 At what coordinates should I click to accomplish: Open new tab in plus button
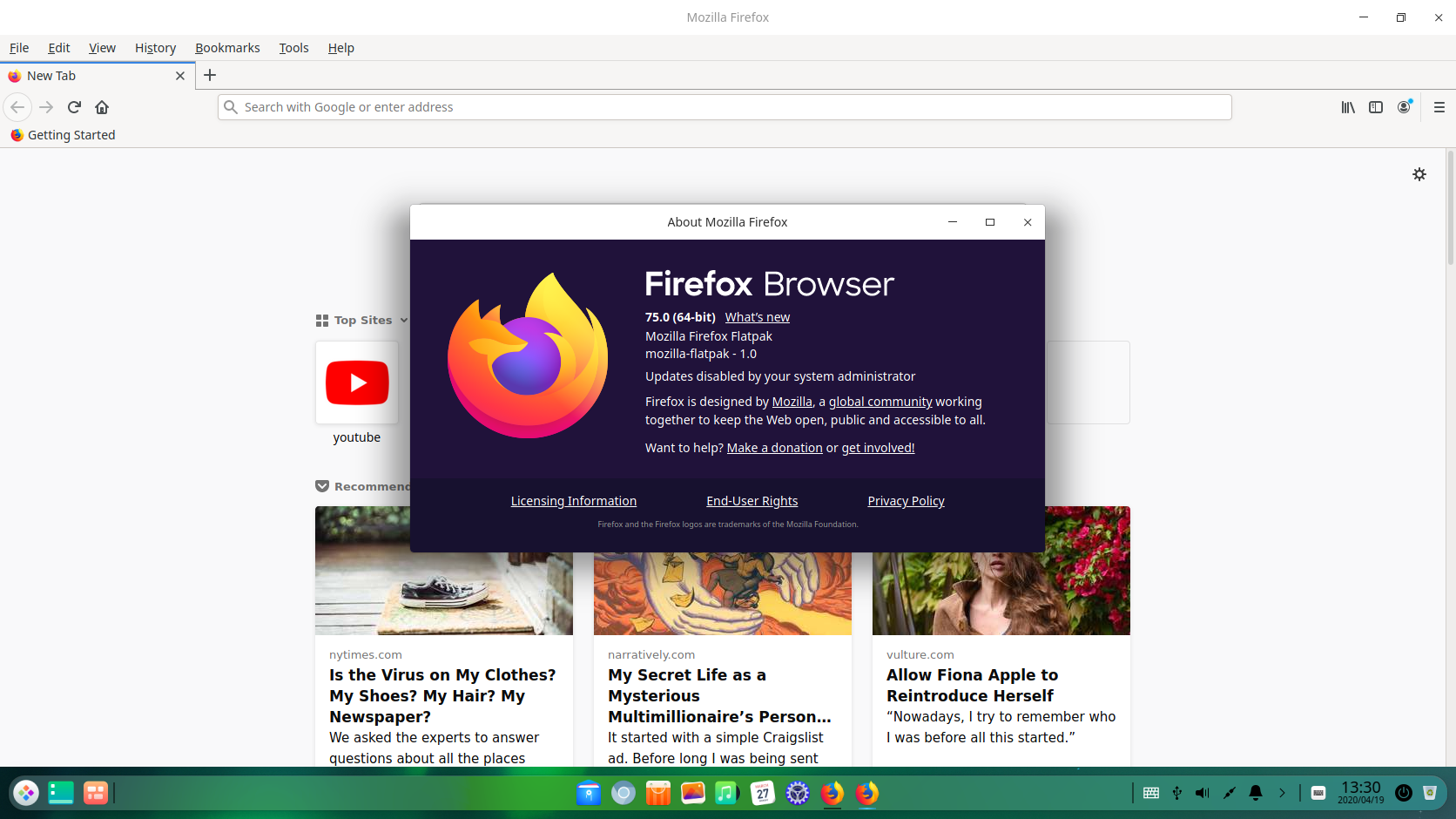coord(210,75)
